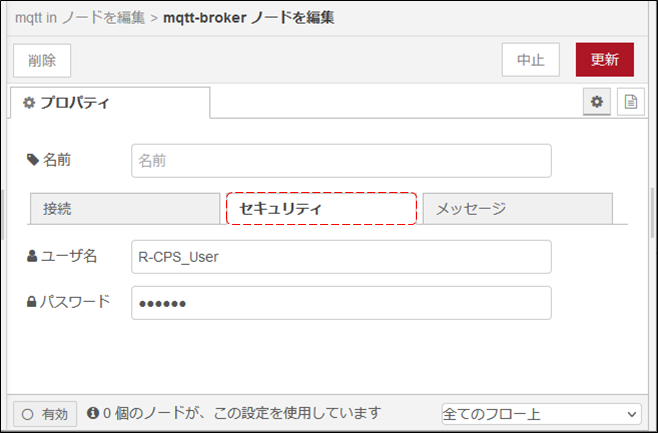Cancel editing with the 中止 button
This screenshot has height=433, width=658.
[530, 60]
